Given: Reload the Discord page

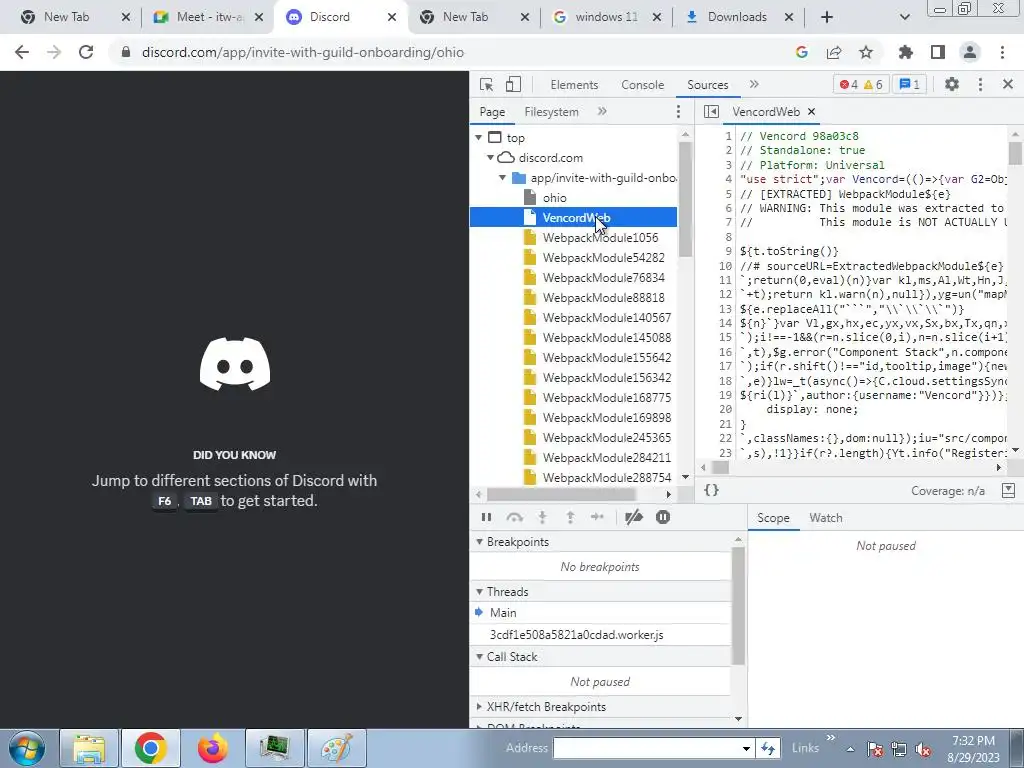Looking at the screenshot, I should pos(86,52).
